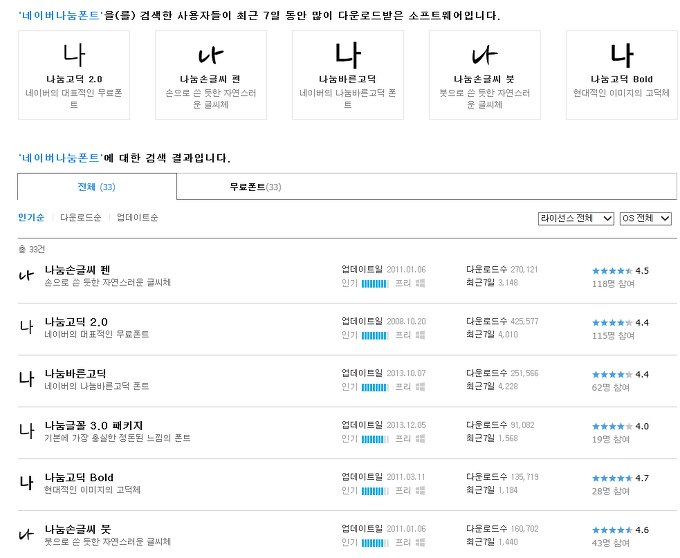Viewport: 680px width, 558px height.
Task: Click the 나눔바른고딕 list row icon
Action: [x=26, y=379]
